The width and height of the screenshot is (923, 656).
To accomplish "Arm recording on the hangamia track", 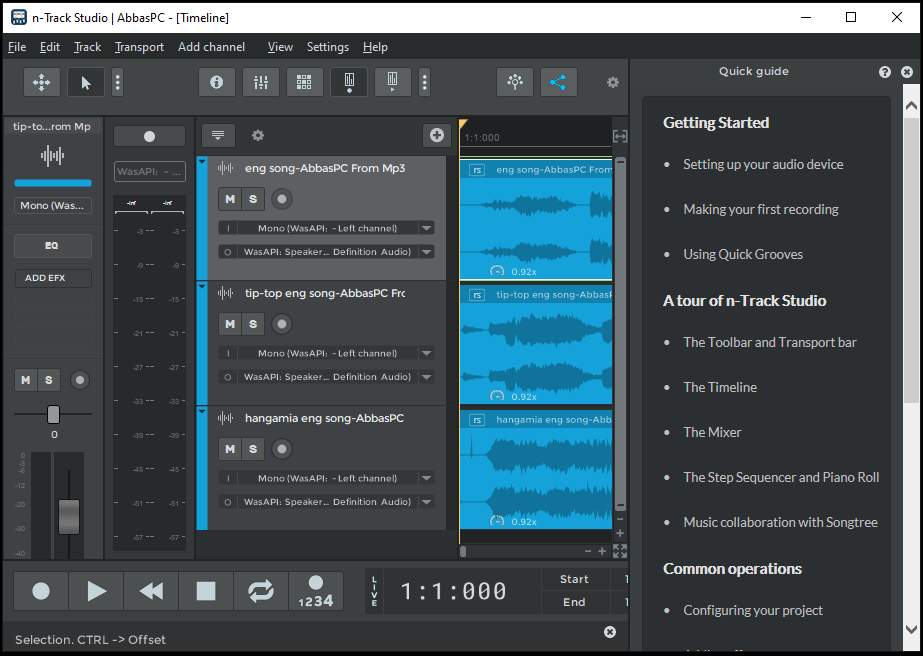I will 282,449.
